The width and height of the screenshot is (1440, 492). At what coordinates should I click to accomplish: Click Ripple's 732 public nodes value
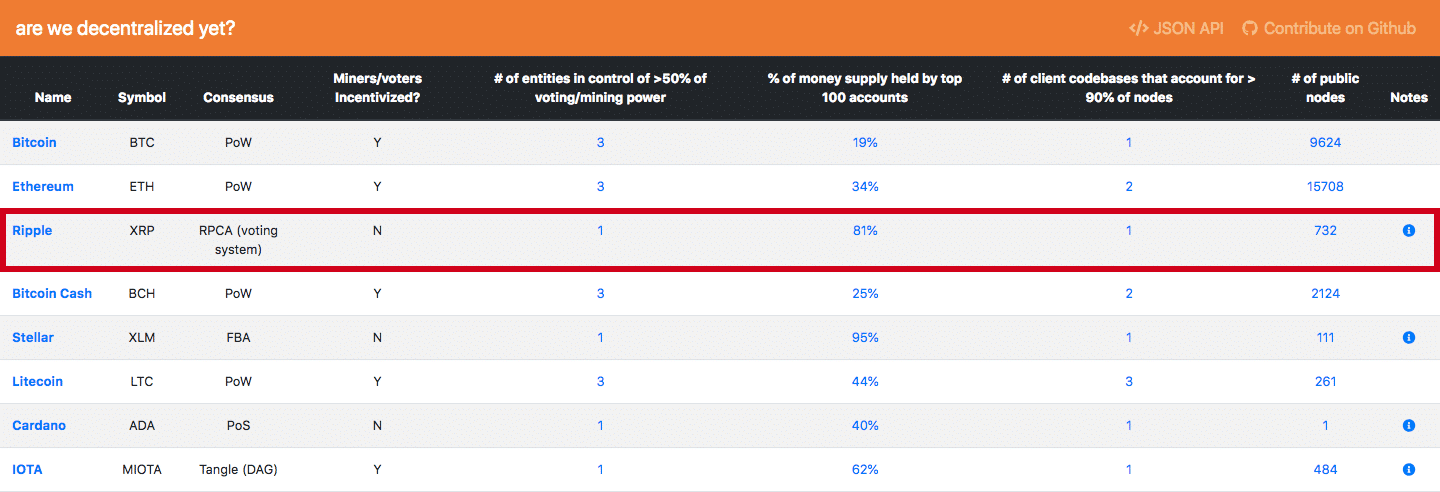coord(1325,230)
